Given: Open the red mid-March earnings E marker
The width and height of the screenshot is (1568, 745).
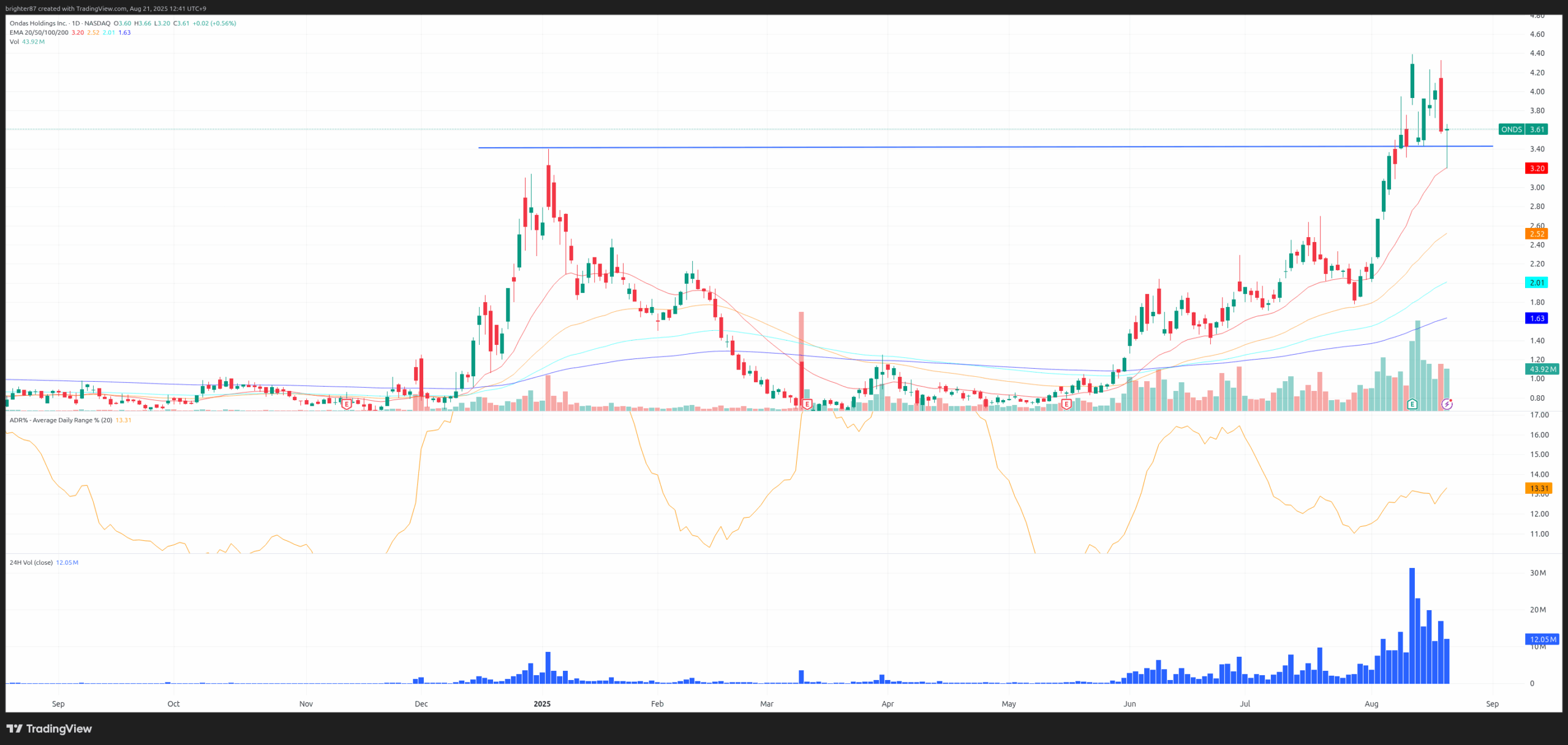Looking at the screenshot, I should (807, 404).
